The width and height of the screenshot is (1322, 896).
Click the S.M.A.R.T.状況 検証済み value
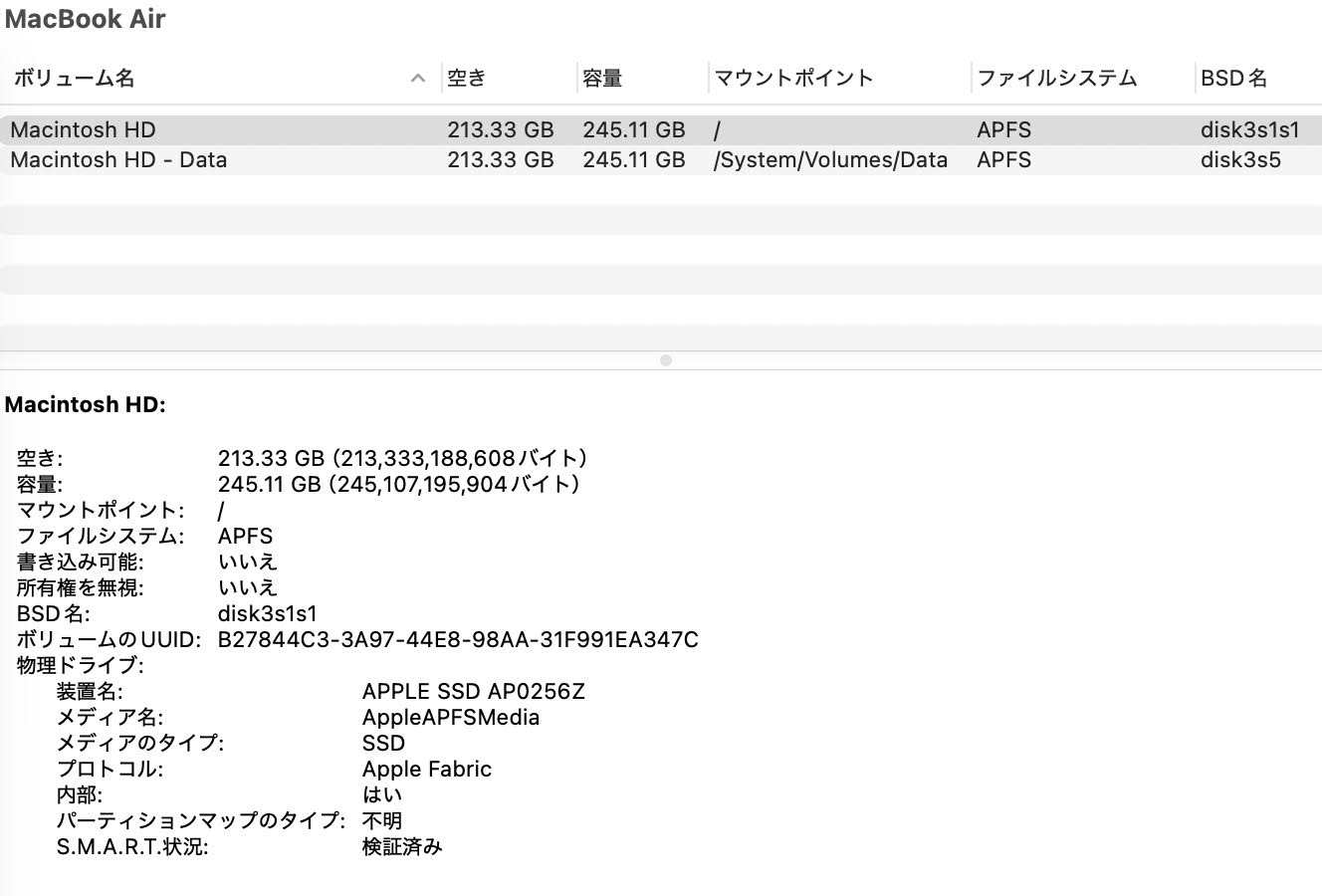point(403,846)
